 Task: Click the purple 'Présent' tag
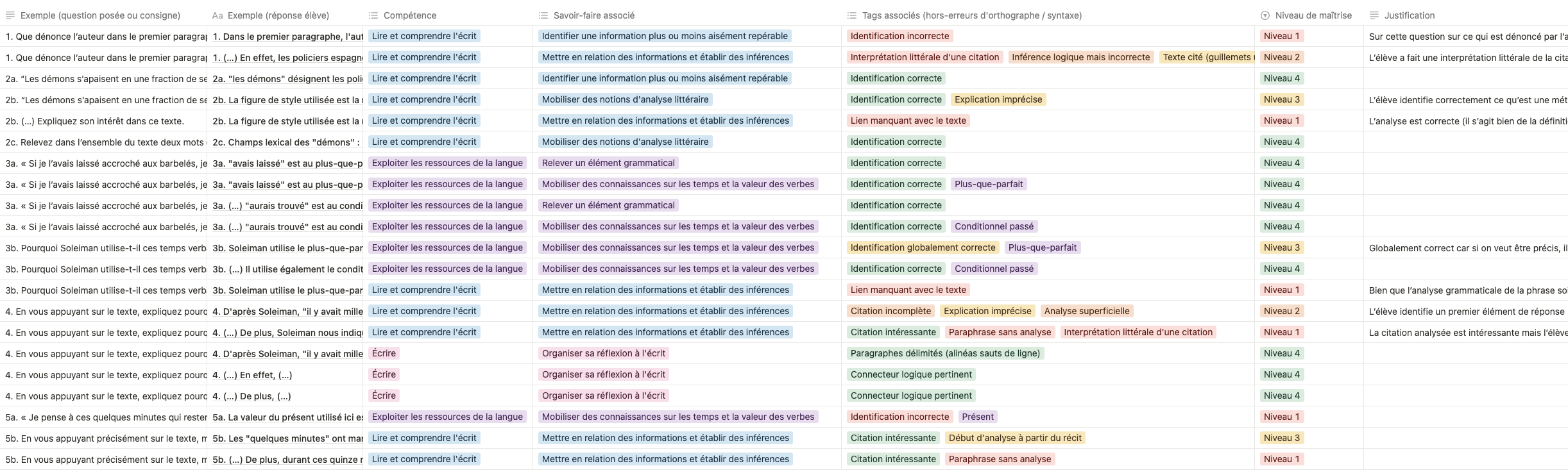tap(978, 417)
